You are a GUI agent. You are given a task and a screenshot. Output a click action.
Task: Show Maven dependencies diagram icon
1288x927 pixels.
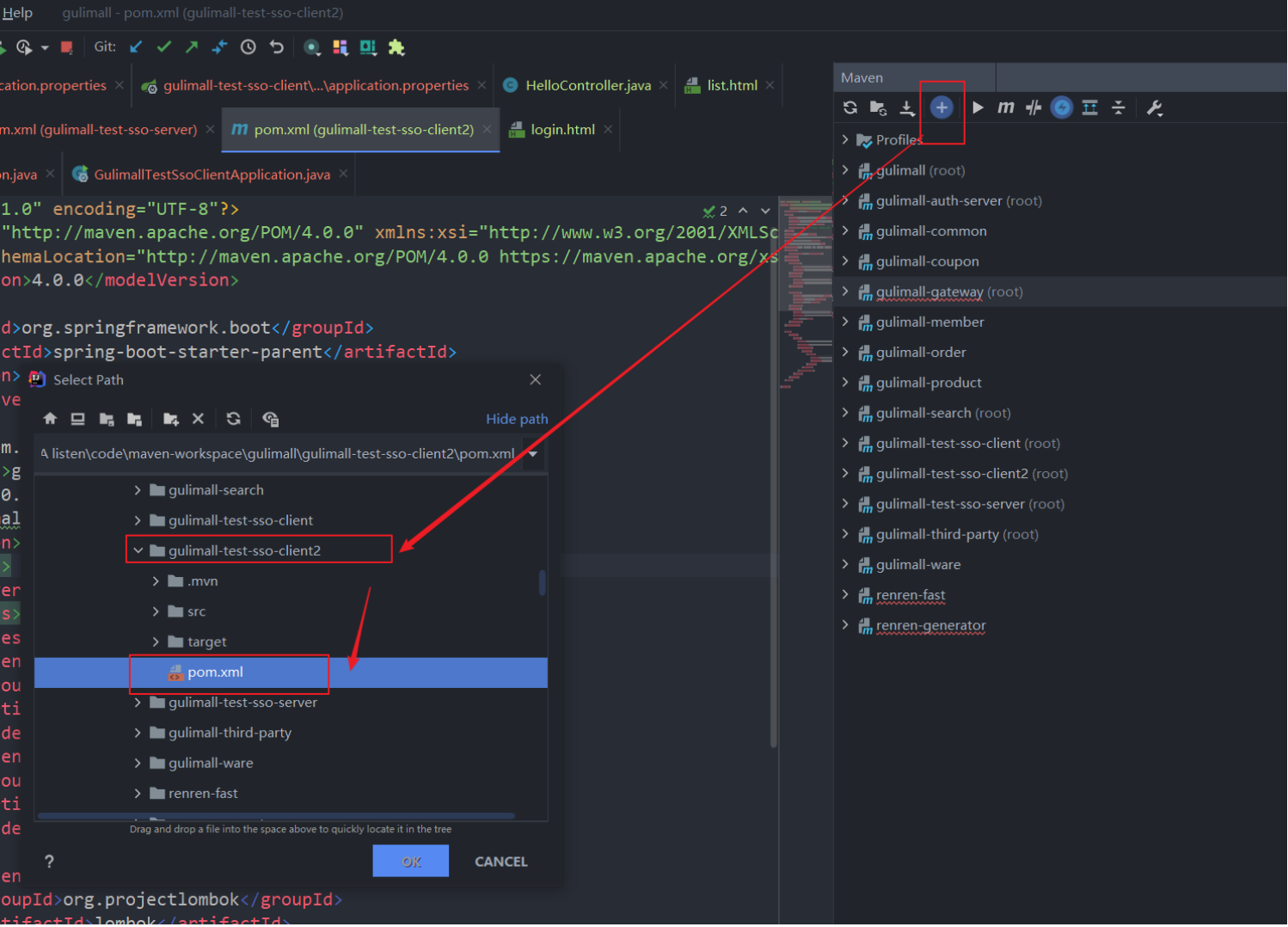(1089, 107)
